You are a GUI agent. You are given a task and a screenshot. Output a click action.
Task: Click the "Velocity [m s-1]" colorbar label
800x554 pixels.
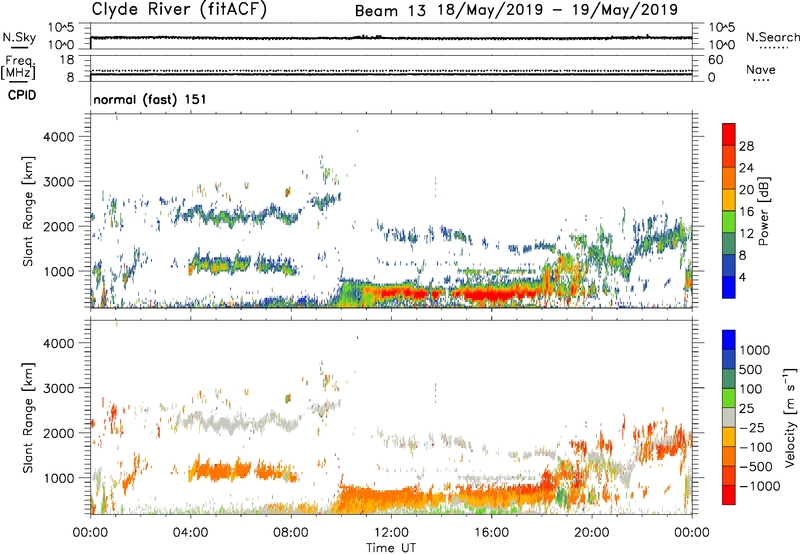click(x=790, y=417)
